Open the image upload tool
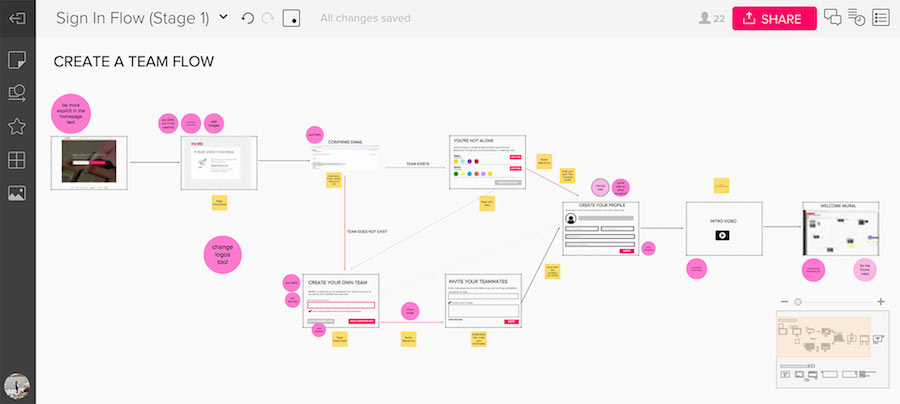The width and height of the screenshot is (900, 404). [17, 194]
